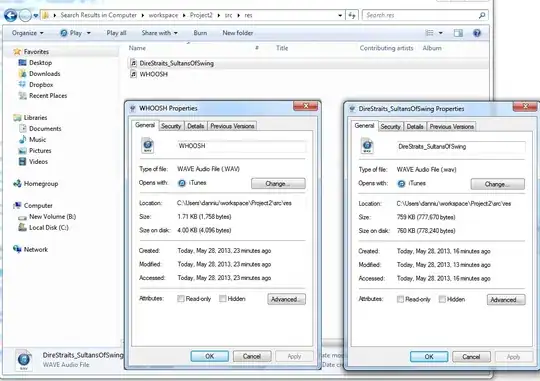Open Previous Versions tab in WHOOSH Properties
The width and height of the screenshot is (540, 381).
(x=232, y=126)
